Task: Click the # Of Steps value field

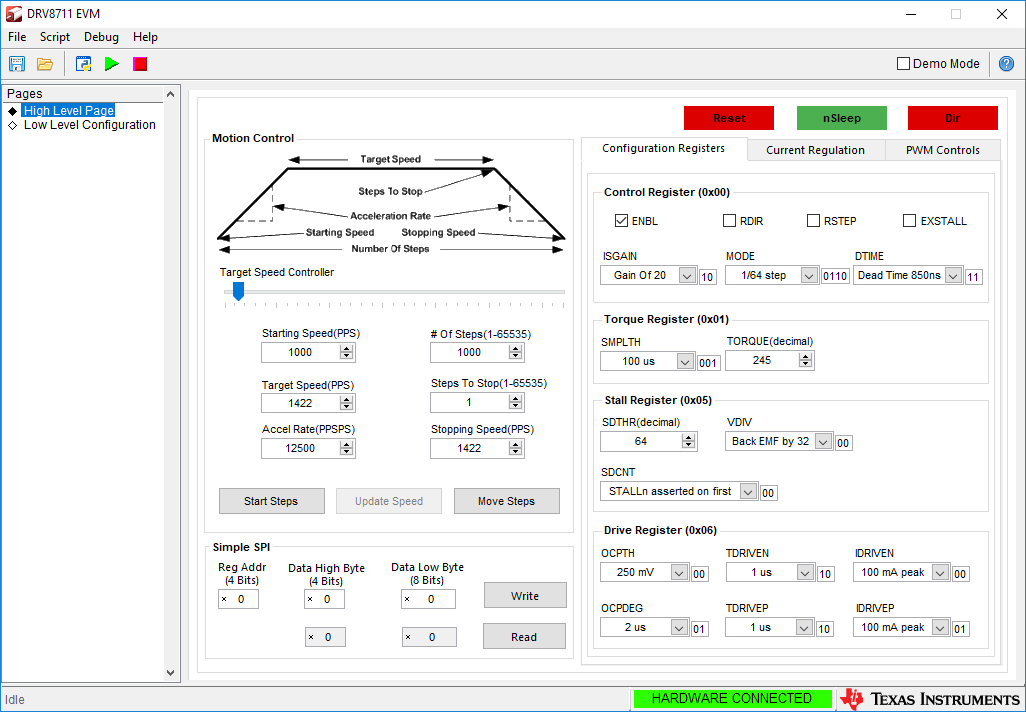Action: click(470, 353)
